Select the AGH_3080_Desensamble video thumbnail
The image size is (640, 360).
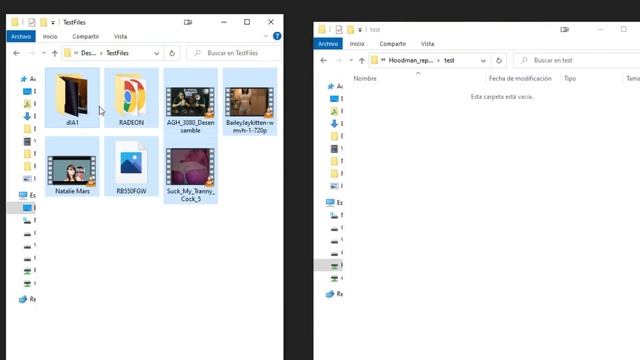pyautogui.click(x=191, y=102)
